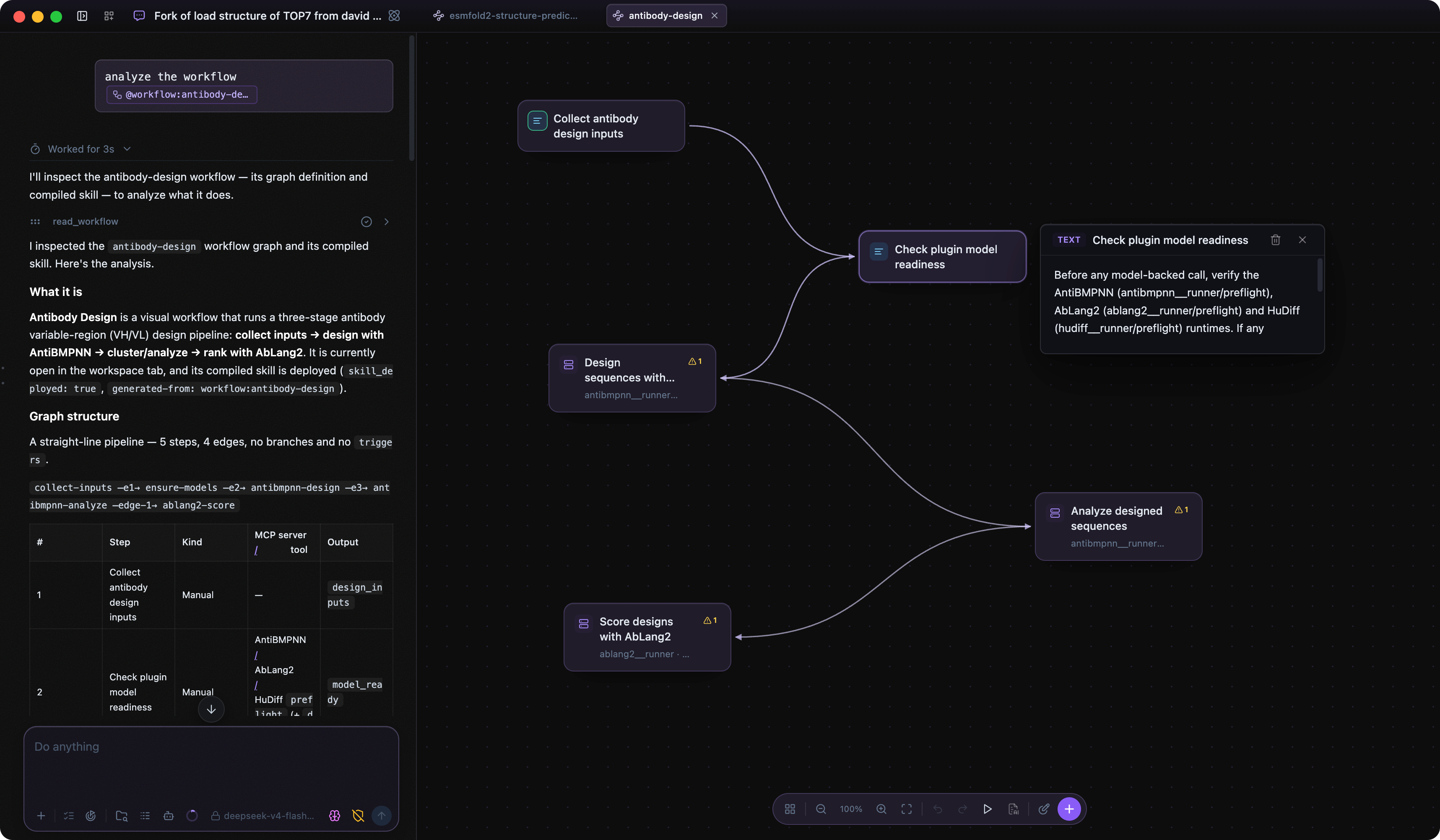Image resolution: width=1440 pixels, height=840 pixels.
Task: Click the antibody-design inline code text
Action: tap(154, 247)
